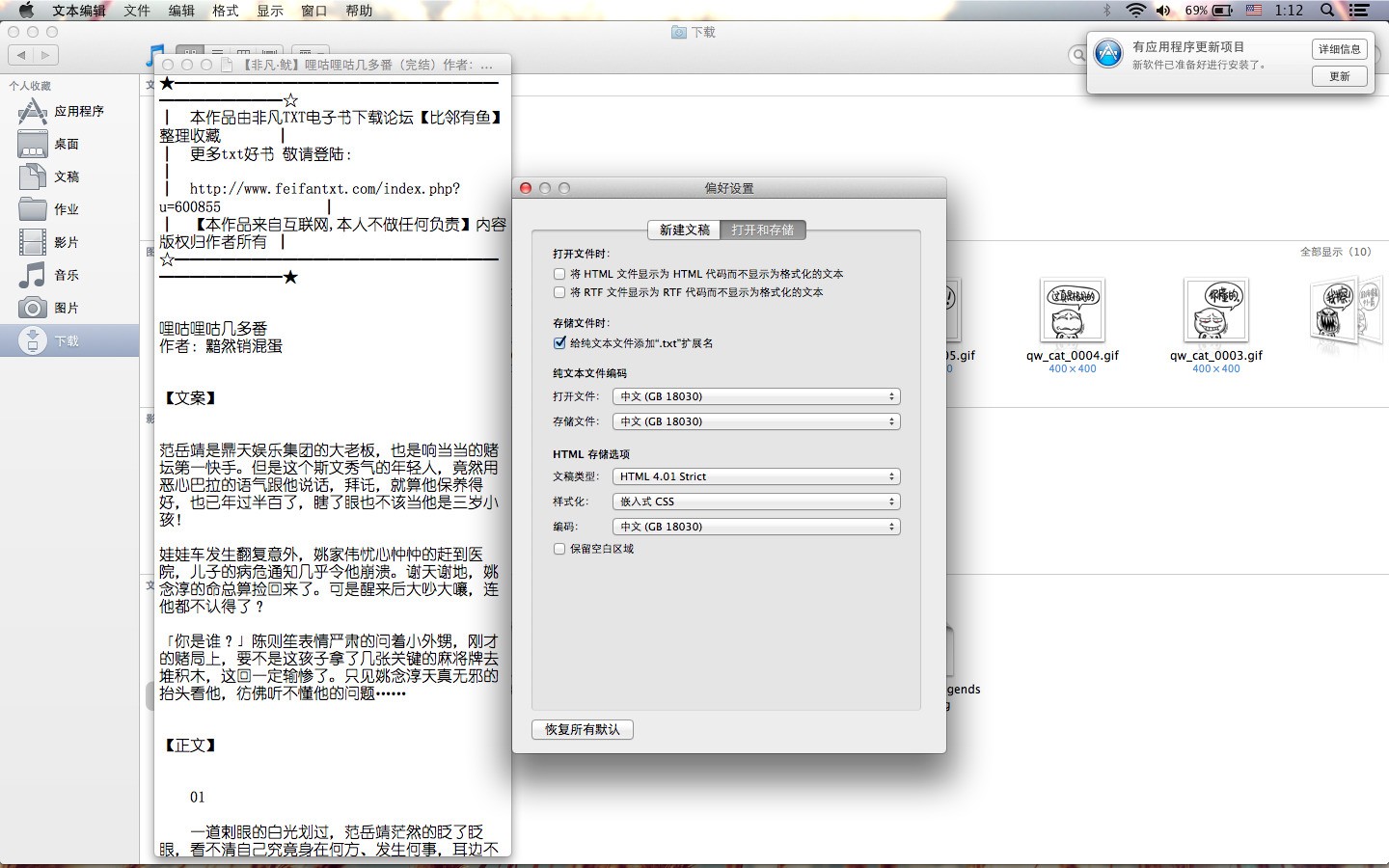This screenshot has width=1389, height=868.
Task: Switch to the 打开和存储 tab
Action: pos(762,230)
